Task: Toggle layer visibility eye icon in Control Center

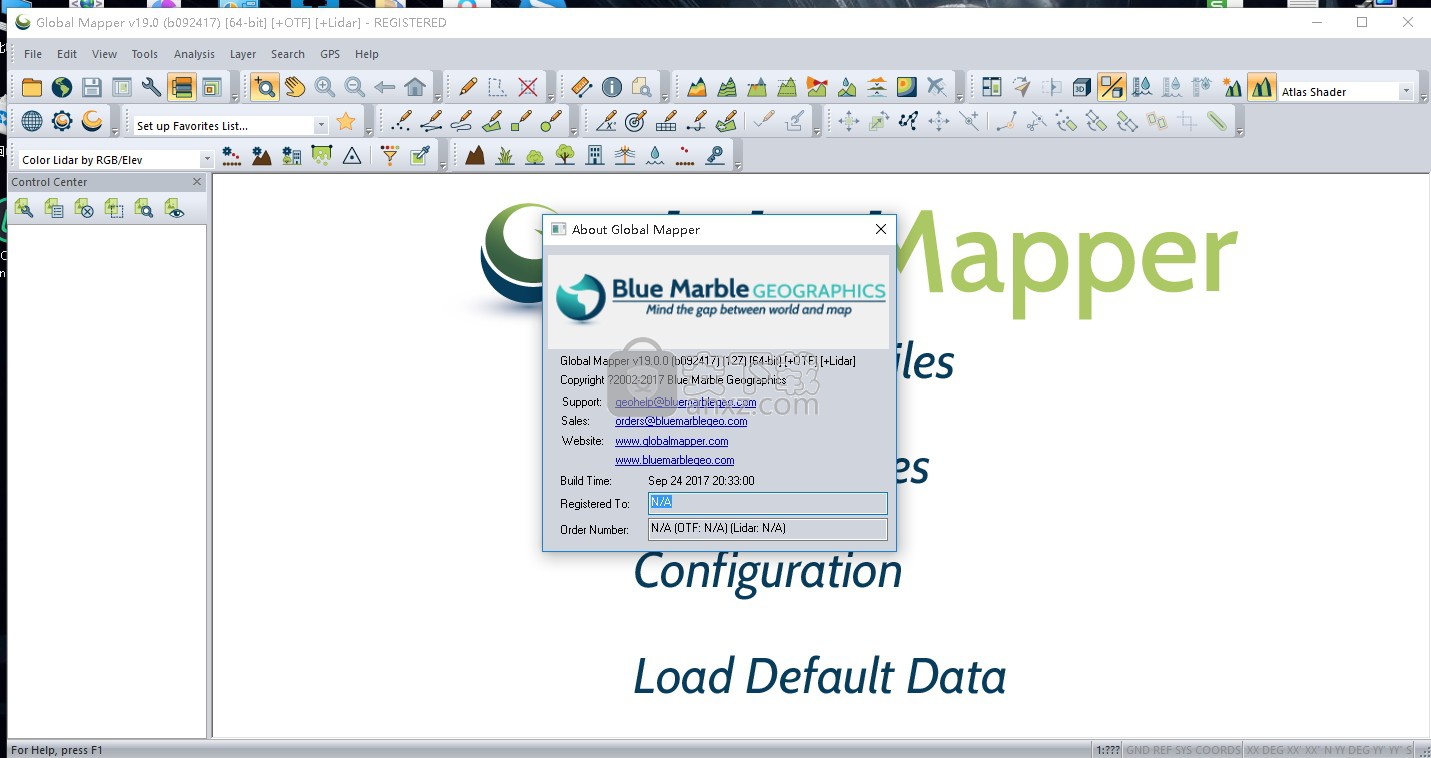Action: (175, 208)
